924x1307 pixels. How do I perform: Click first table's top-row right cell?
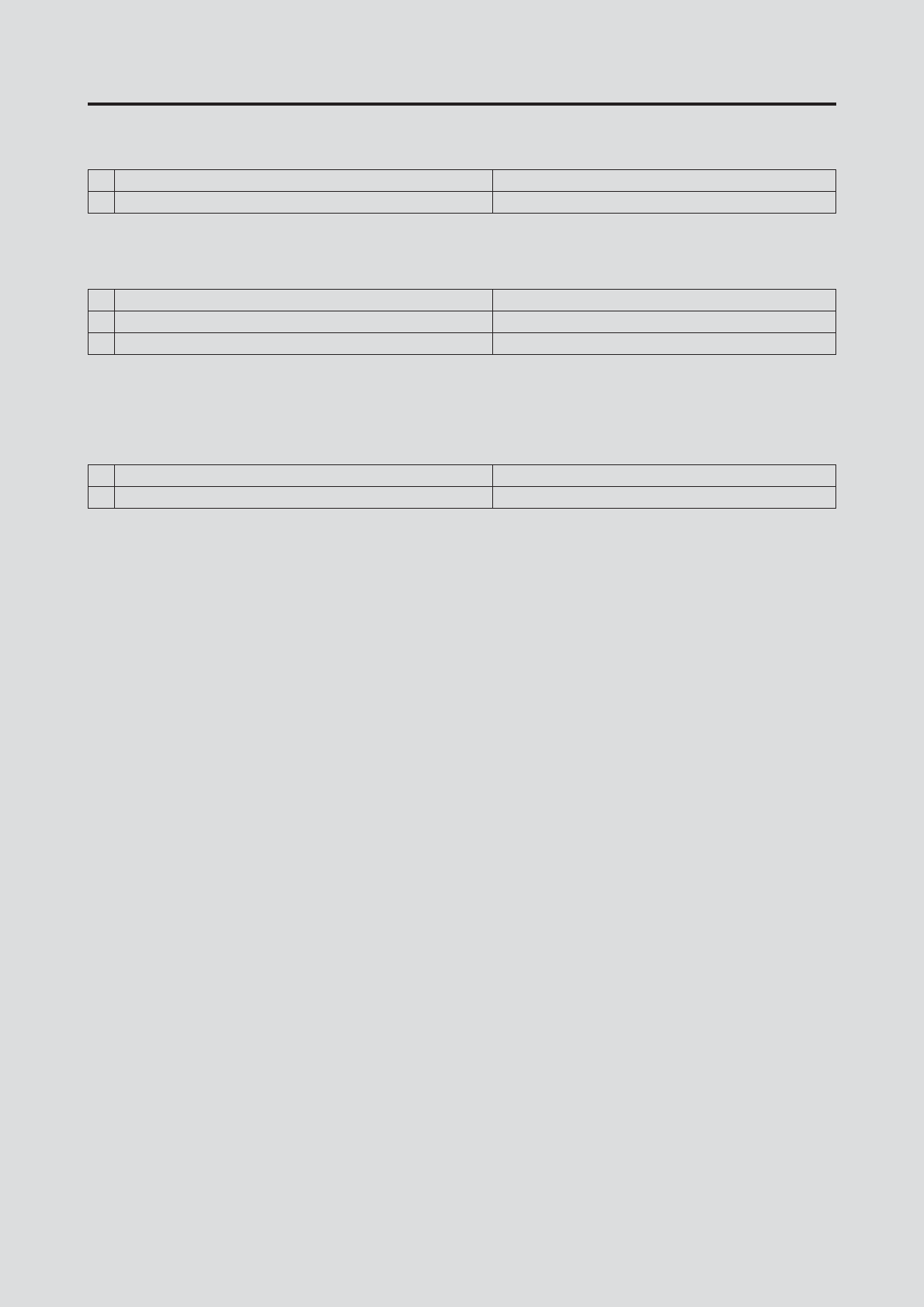coord(665,180)
